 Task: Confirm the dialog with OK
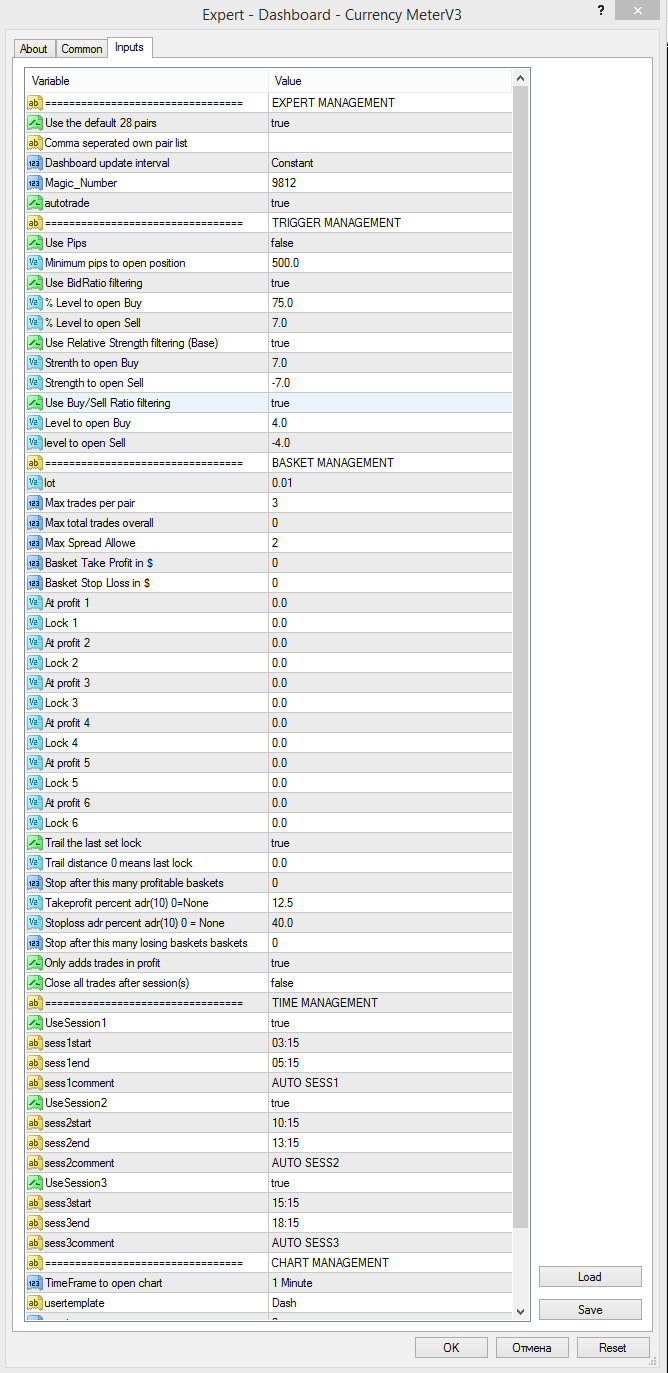(451, 1348)
